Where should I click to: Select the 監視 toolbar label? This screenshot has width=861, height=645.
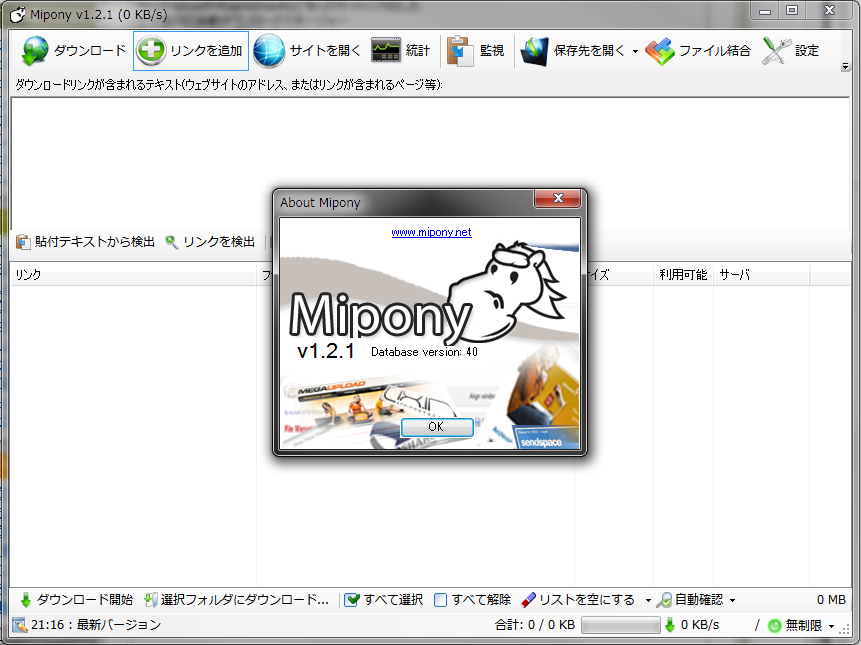(491, 51)
